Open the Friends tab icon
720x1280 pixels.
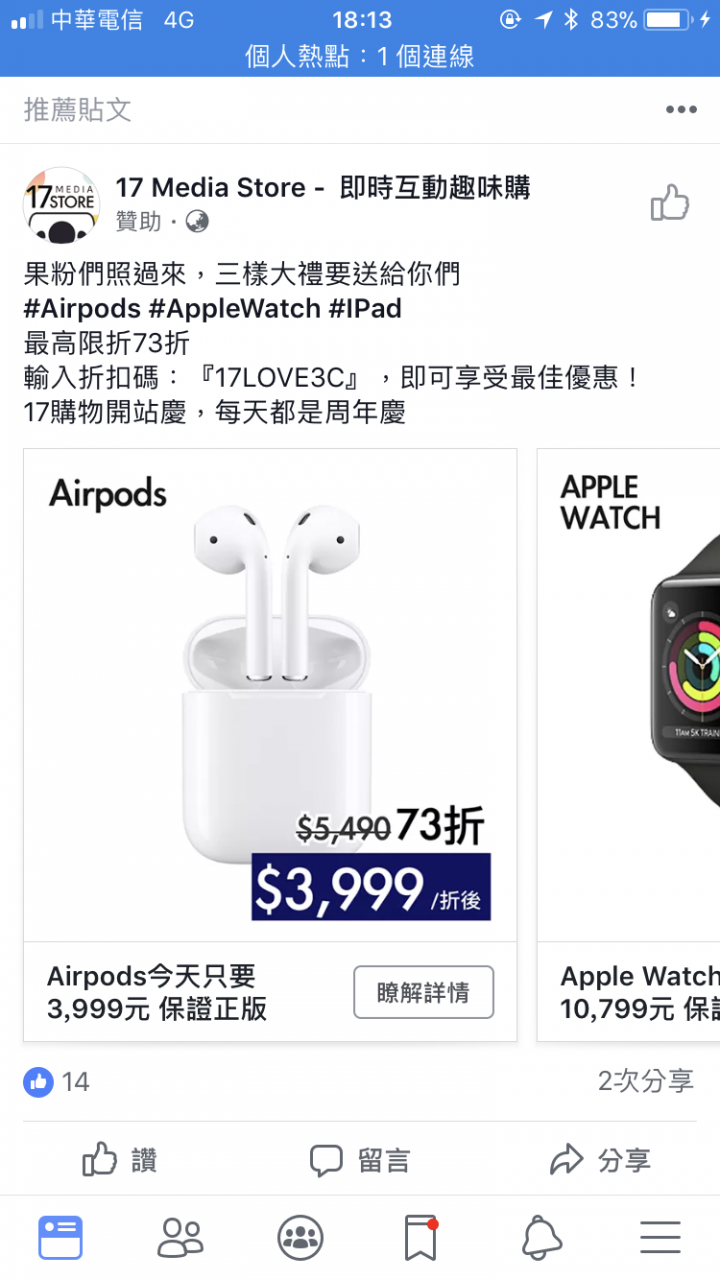click(181, 1238)
